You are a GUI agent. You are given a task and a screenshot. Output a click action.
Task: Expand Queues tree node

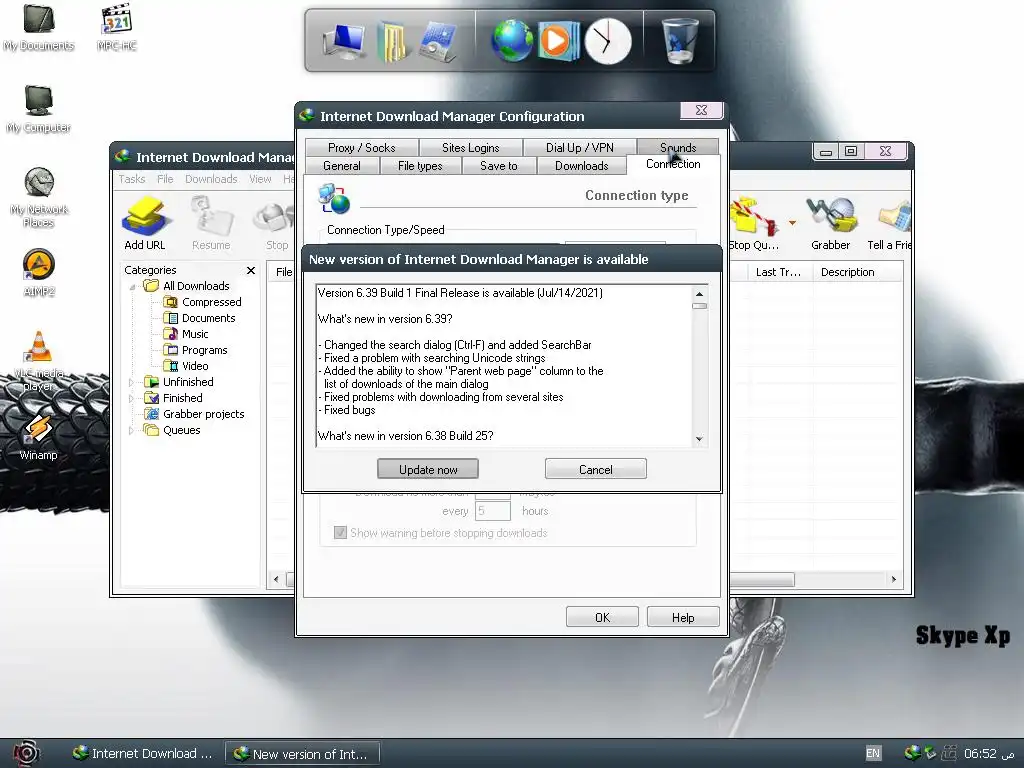[131, 430]
